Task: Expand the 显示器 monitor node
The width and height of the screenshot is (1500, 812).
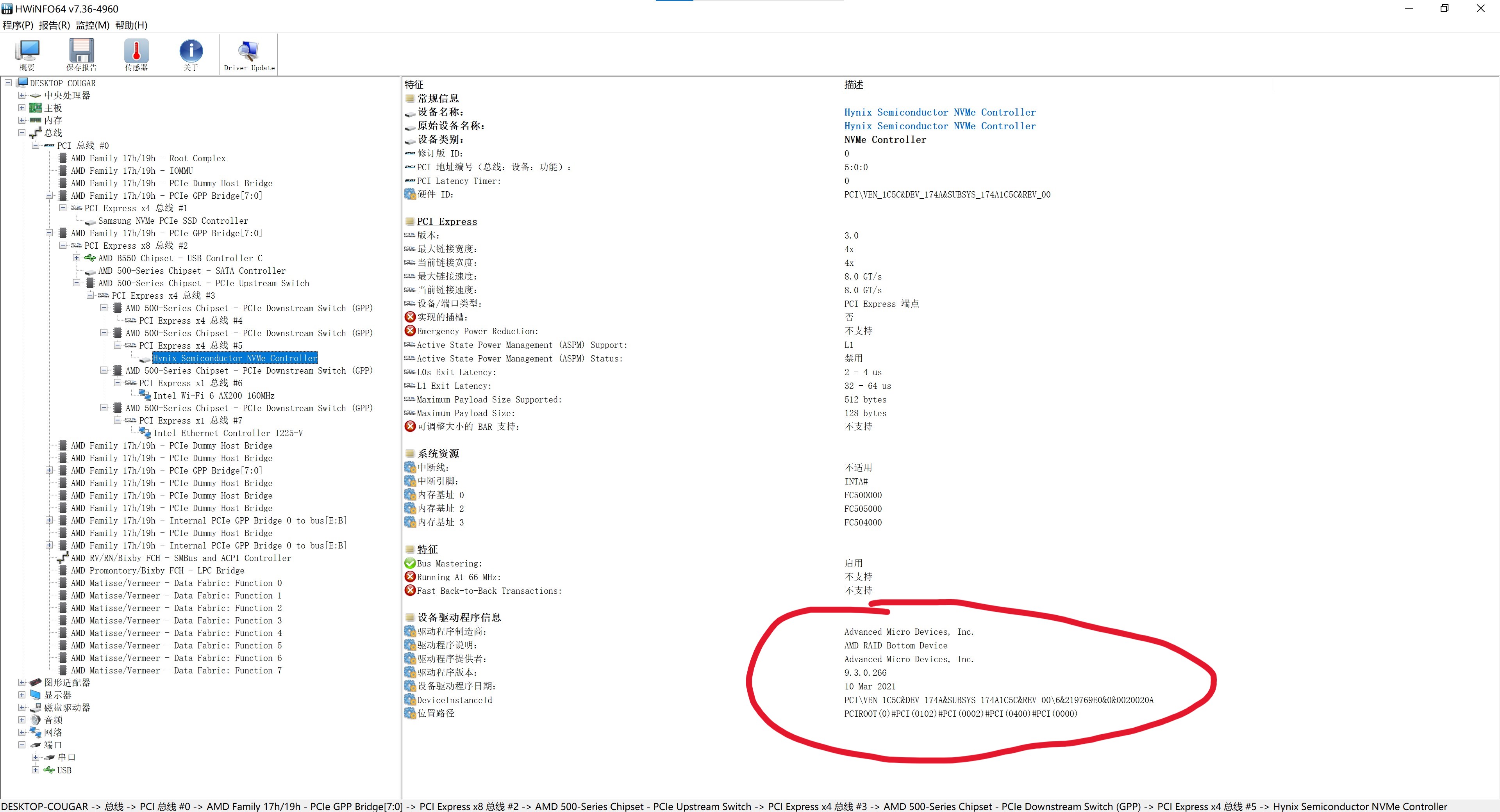Action: pos(21,695)
